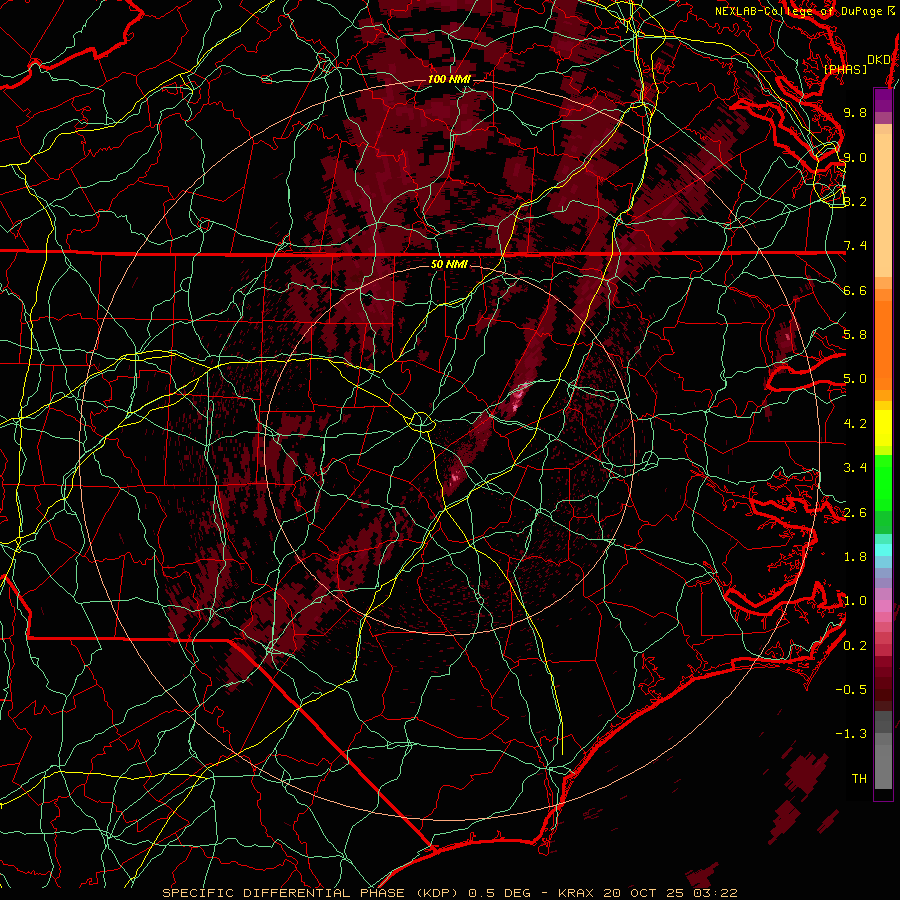Click the SPECIFIC DIFFERENTIAL PHASE (KDP) caption text
900x900 pixels.
pos(313,893)
